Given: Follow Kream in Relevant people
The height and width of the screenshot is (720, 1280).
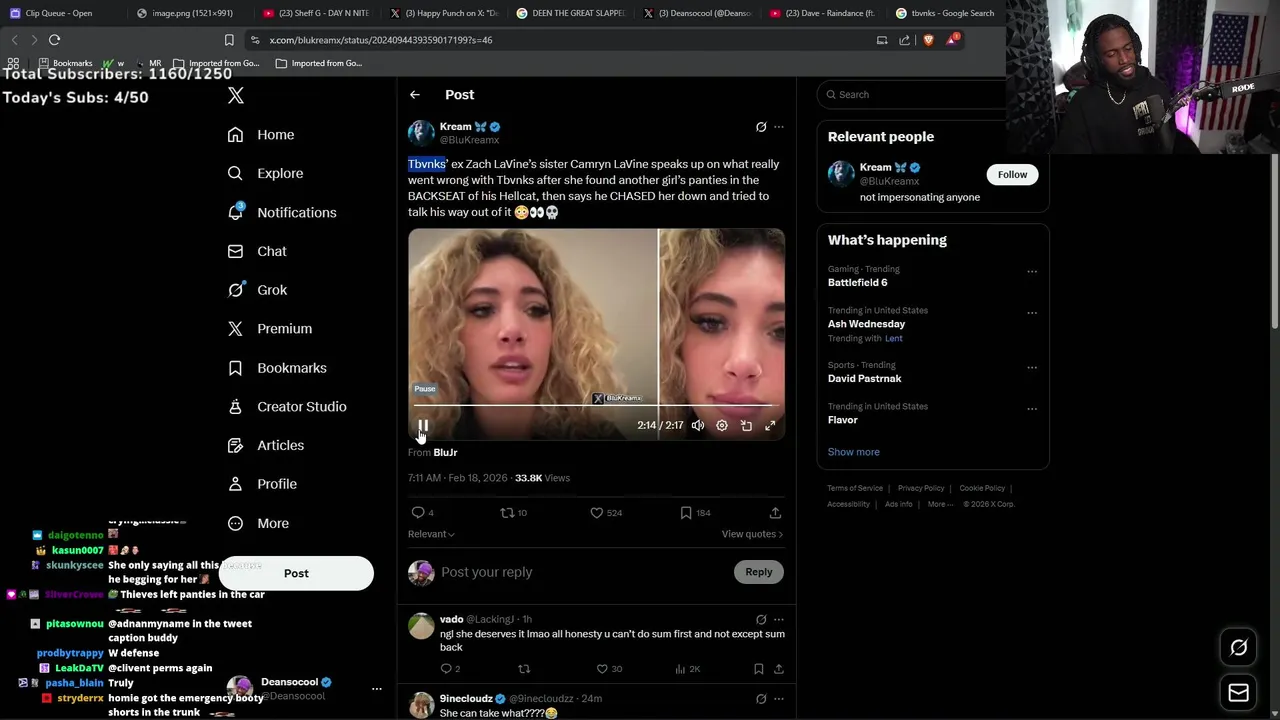Looking at the screenshot, I should pos(1012,175).
